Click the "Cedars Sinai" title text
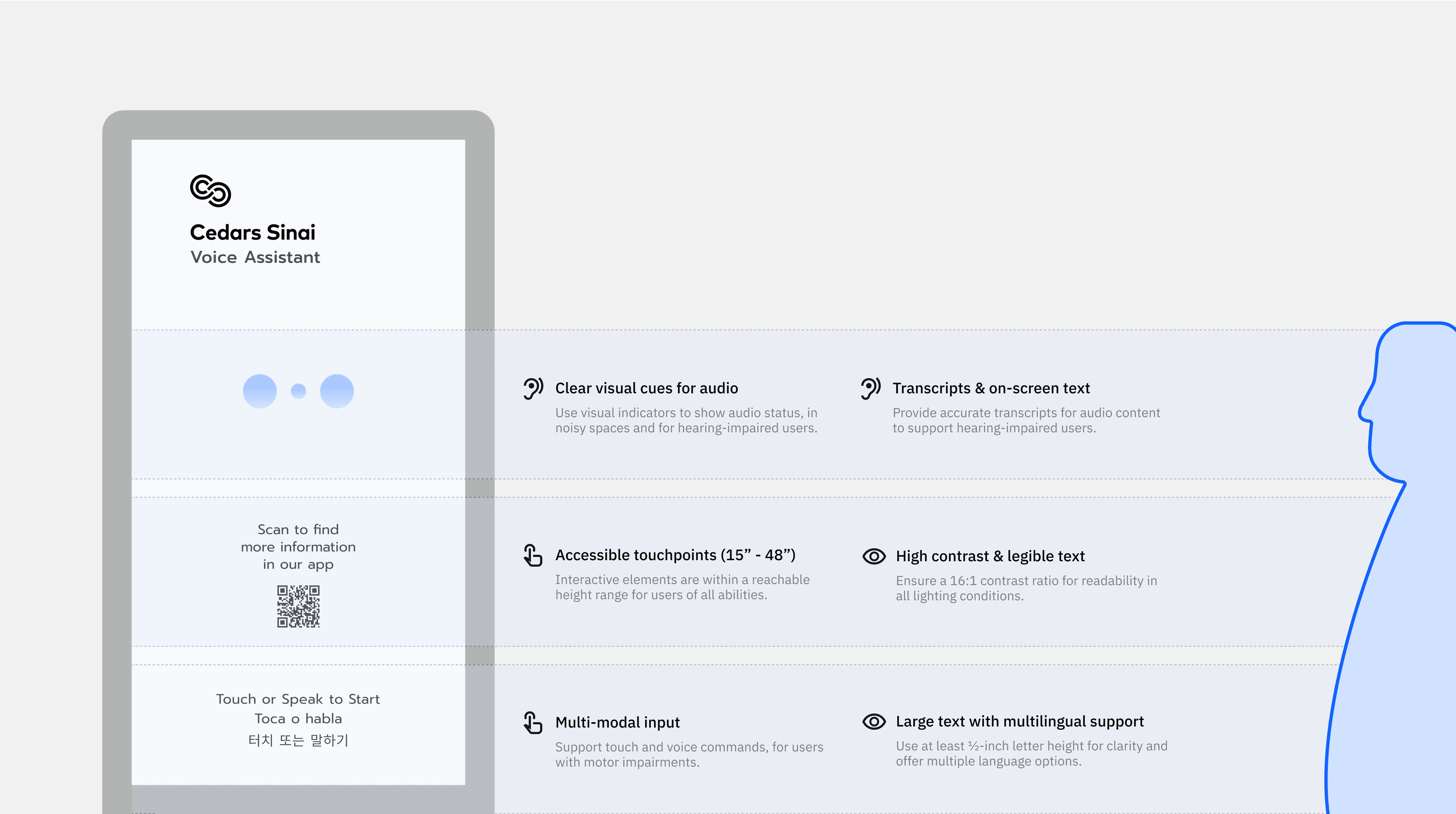The image size is (1456, 814). 253,232
